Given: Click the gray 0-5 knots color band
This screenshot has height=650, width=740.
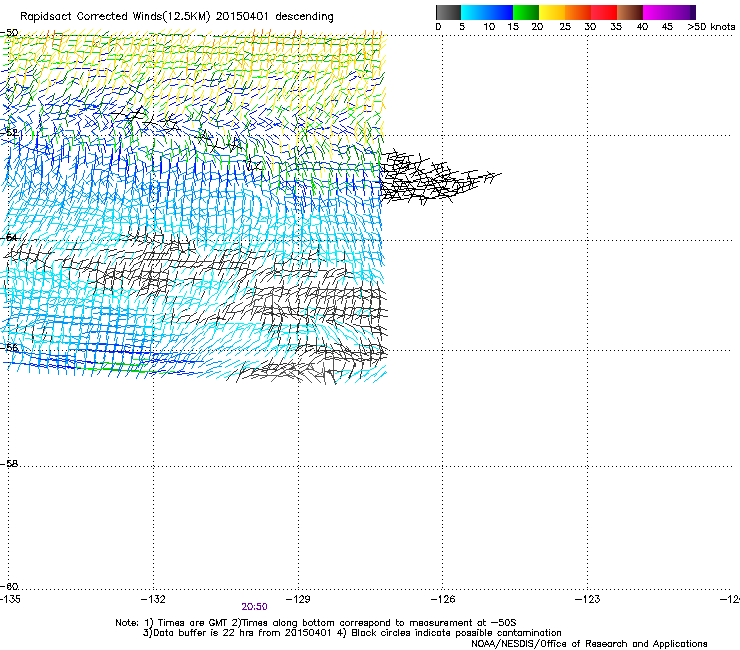Looking at the screenshot, I should coord(448,12).
